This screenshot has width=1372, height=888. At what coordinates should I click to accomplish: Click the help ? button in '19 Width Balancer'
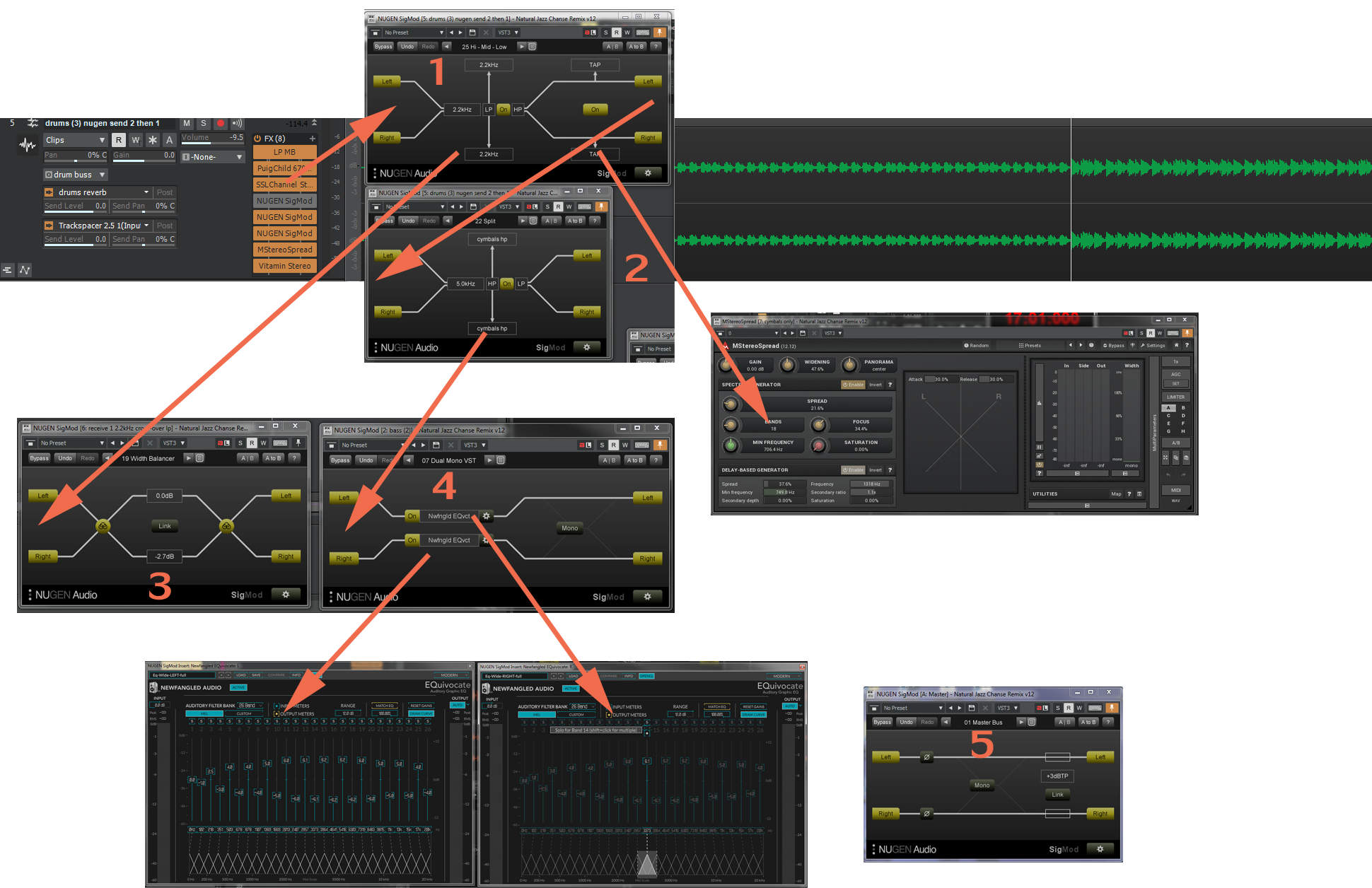(294, 458)
